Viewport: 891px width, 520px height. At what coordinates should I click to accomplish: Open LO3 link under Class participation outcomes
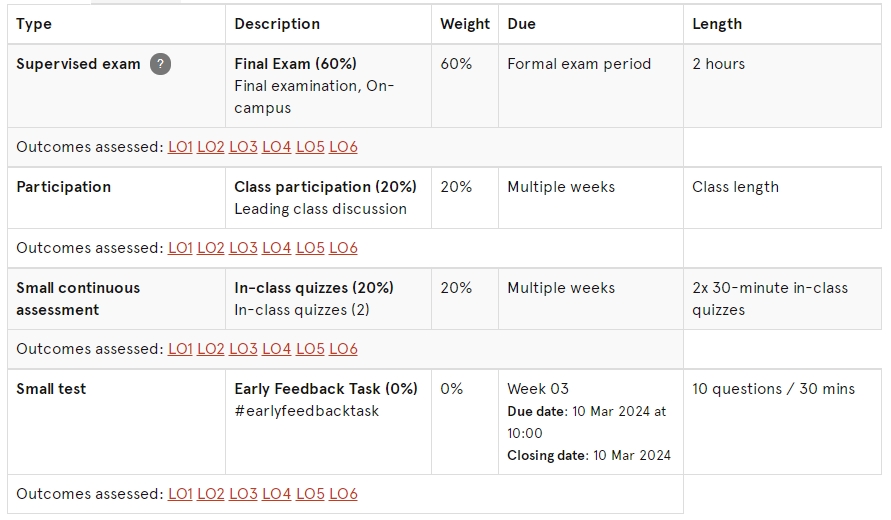[243, 248]
